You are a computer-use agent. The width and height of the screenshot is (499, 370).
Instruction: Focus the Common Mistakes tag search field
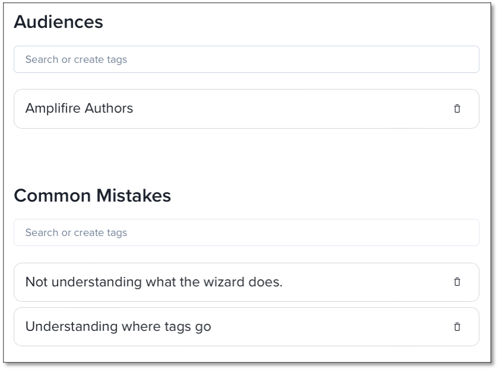[246, 232]
